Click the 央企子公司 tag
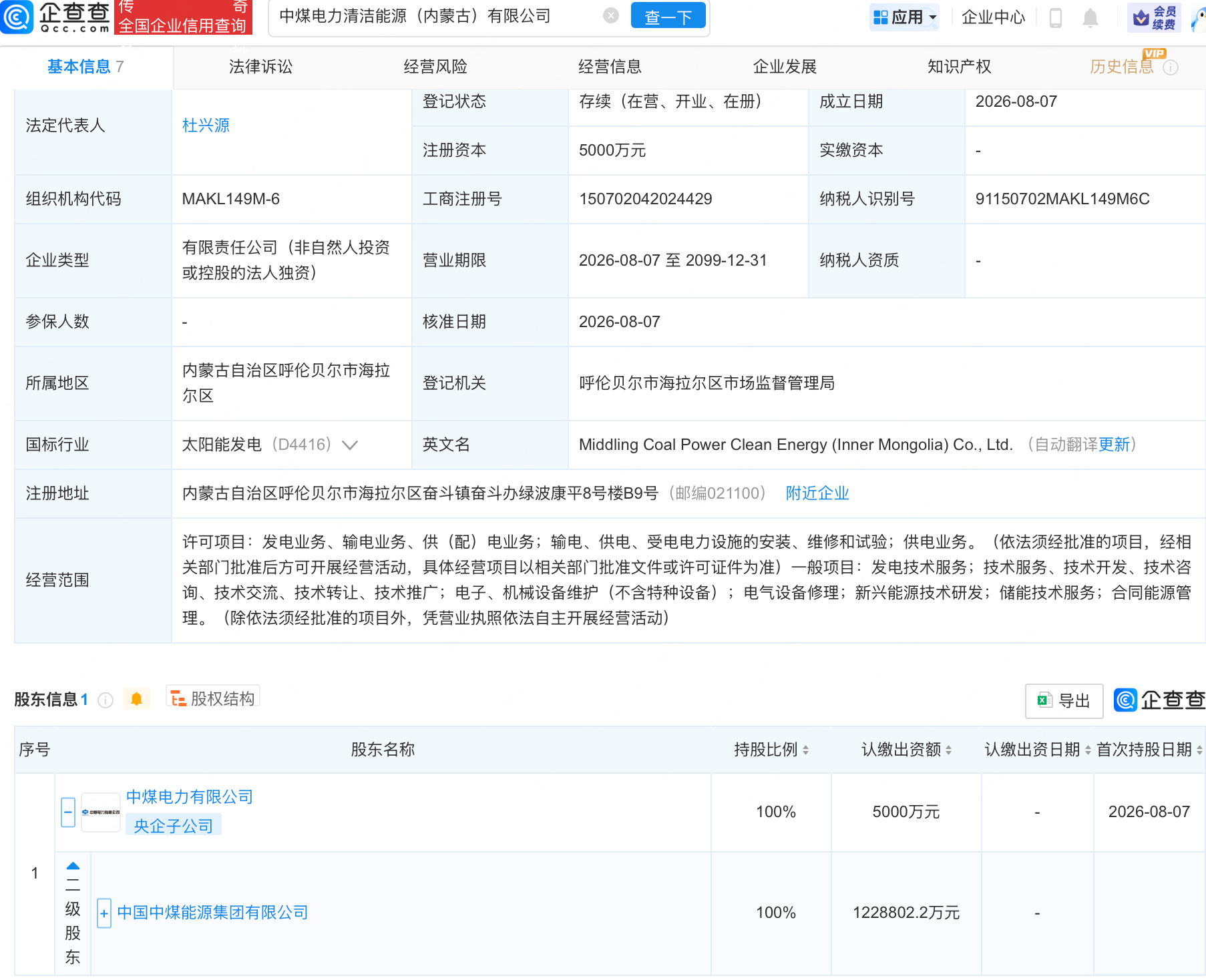1206x980 pixels. coord(174,826)
